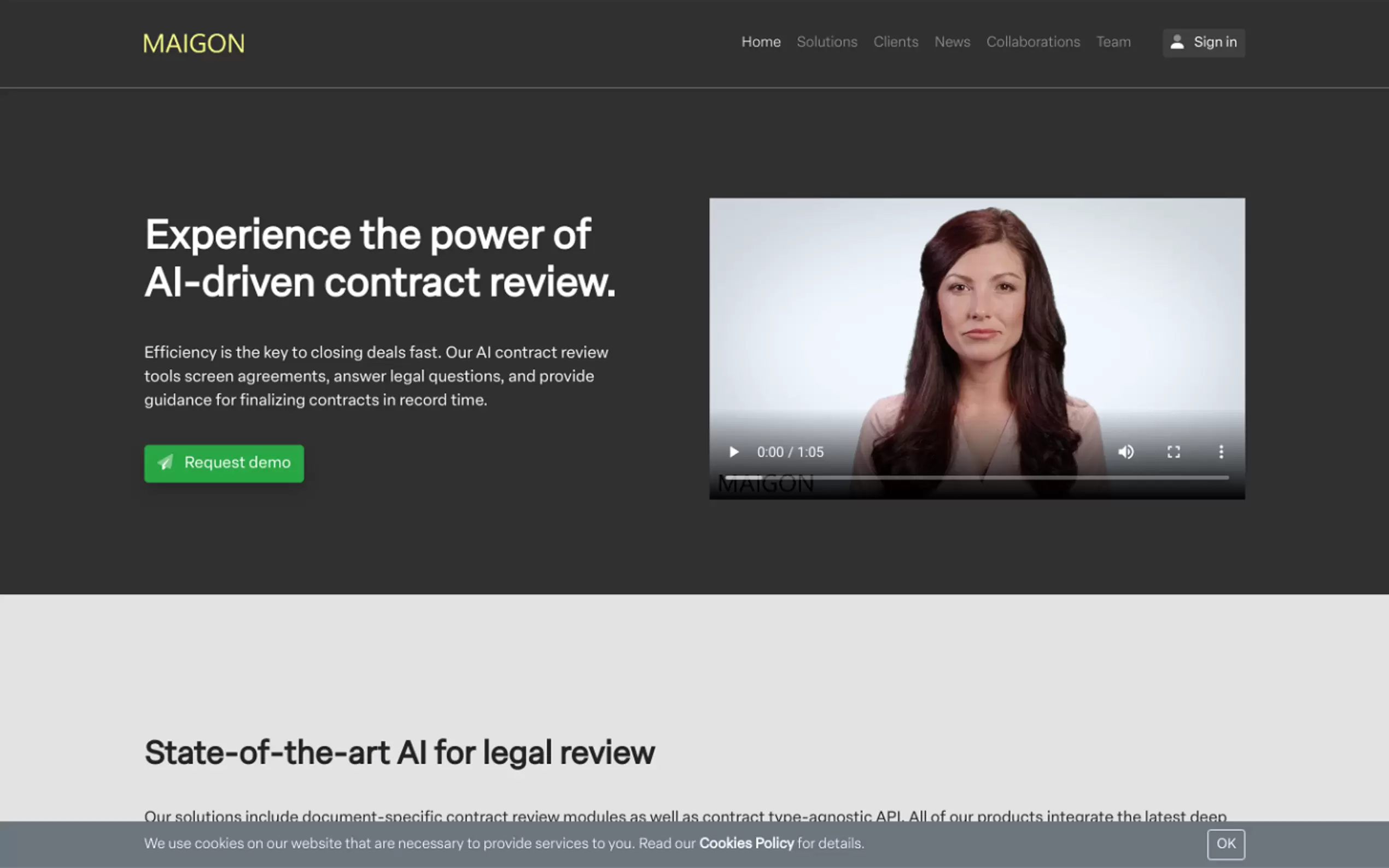Click the video time display 0:00 / 1:05
This screenshot has height=868, width=1389.
pos(790,453)
